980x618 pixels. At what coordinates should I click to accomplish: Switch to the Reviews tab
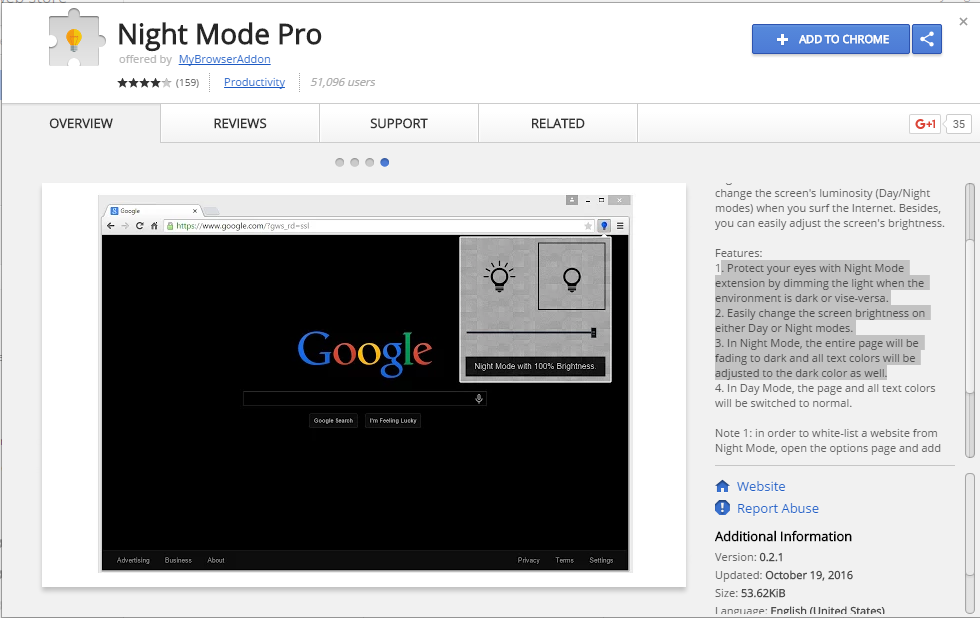pos(240,124)
